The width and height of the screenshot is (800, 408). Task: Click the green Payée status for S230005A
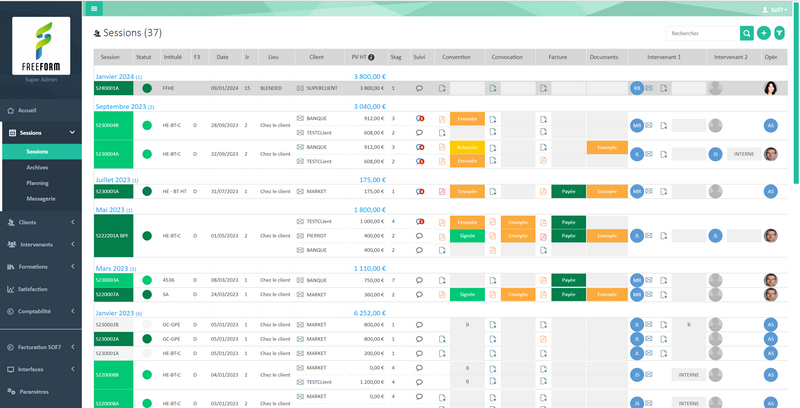pyautogui.click(x=567, y=191)
